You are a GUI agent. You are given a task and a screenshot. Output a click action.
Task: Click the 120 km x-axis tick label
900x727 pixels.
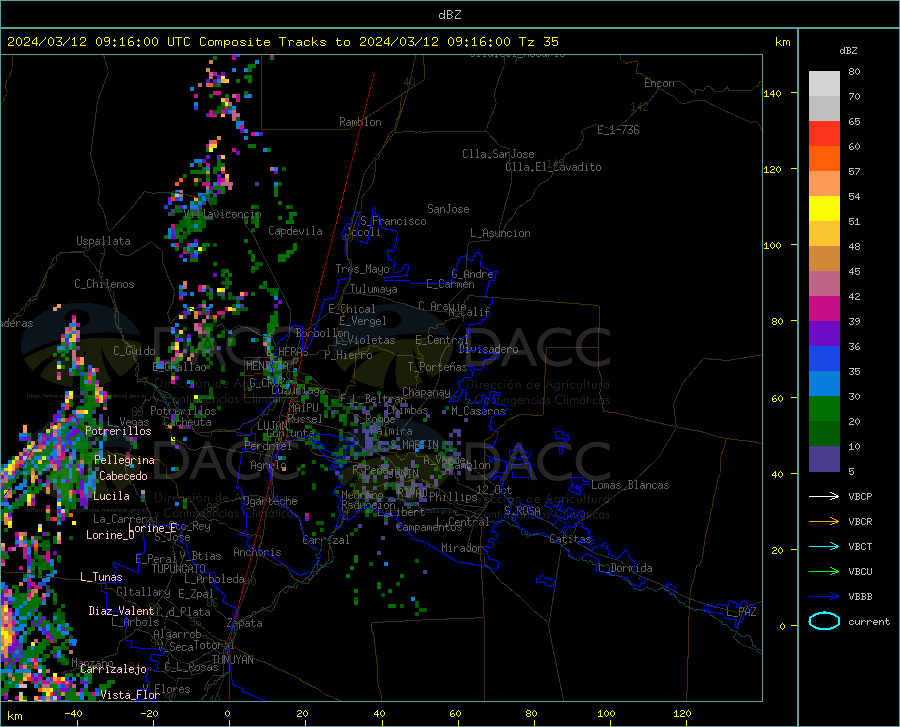tap(682, 713)
